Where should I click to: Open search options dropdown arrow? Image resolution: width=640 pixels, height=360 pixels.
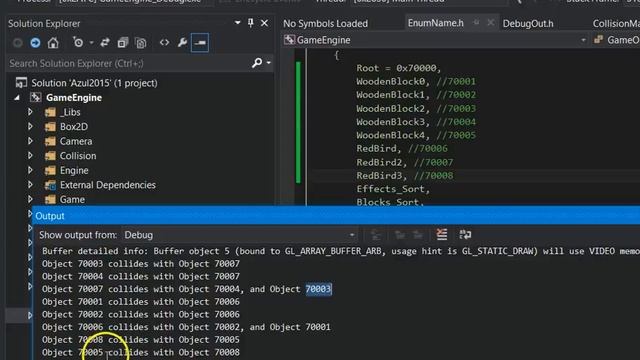269,63
